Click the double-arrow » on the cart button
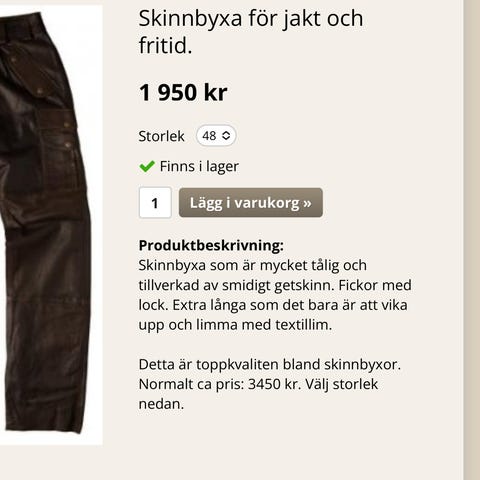The image size is (480, 480). click(x=307, y=203)
